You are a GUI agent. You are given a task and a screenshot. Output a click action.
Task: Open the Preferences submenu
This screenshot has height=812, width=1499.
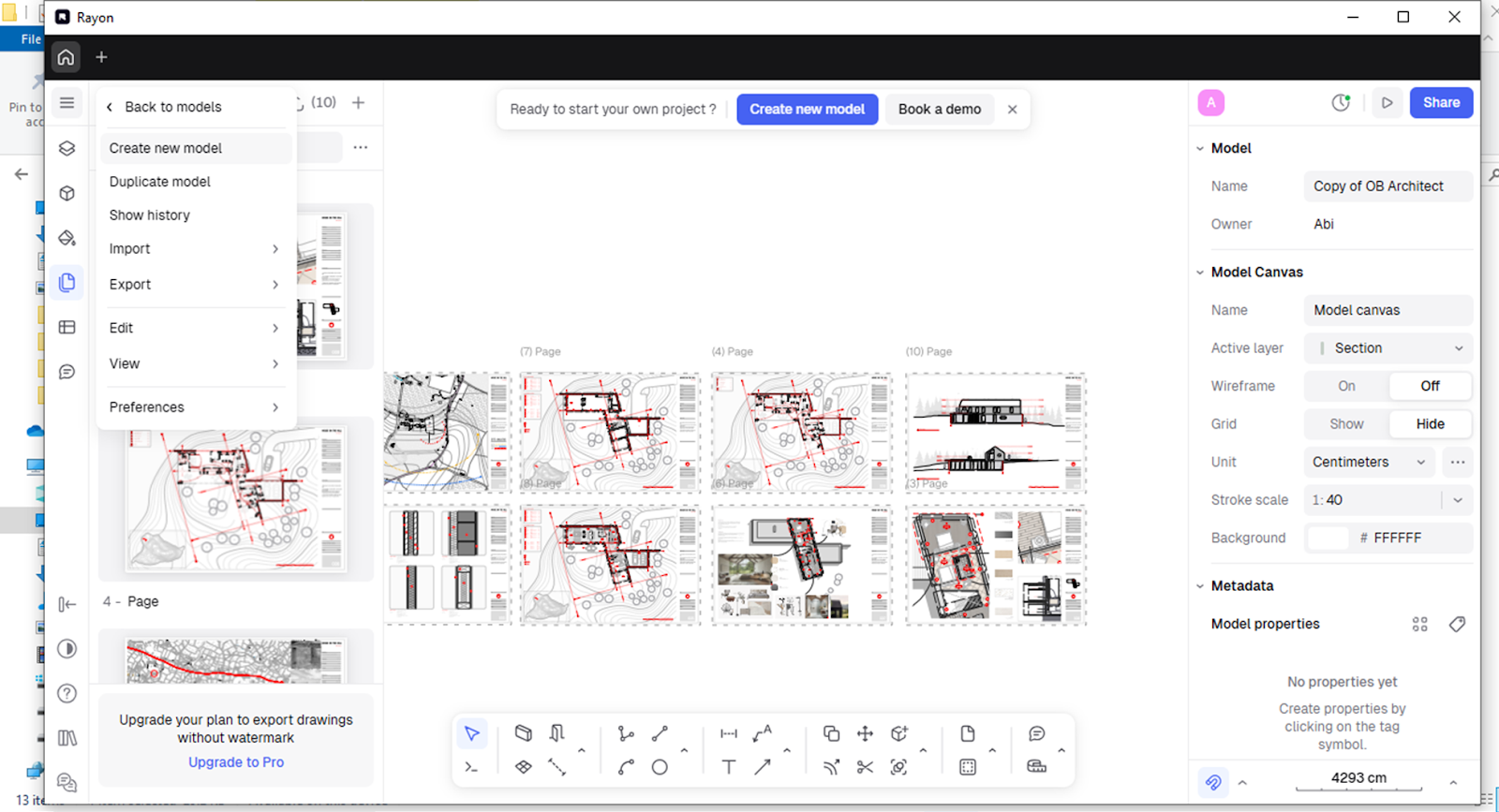click(196, 407)
